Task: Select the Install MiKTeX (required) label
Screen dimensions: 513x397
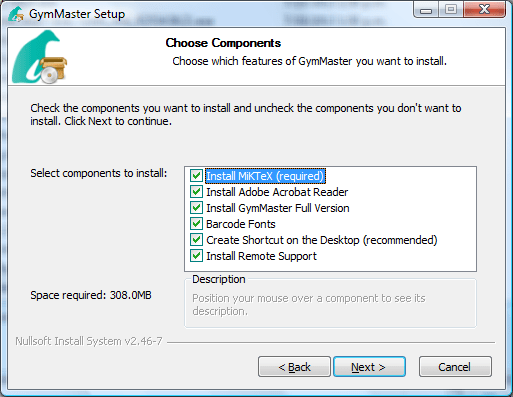Action: (265, 176)
